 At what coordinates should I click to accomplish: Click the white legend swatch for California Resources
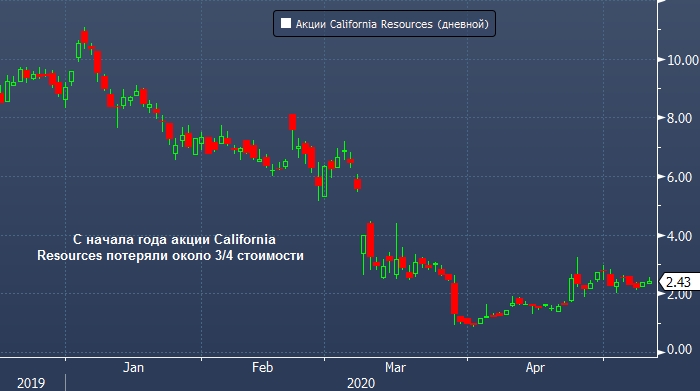286,23
